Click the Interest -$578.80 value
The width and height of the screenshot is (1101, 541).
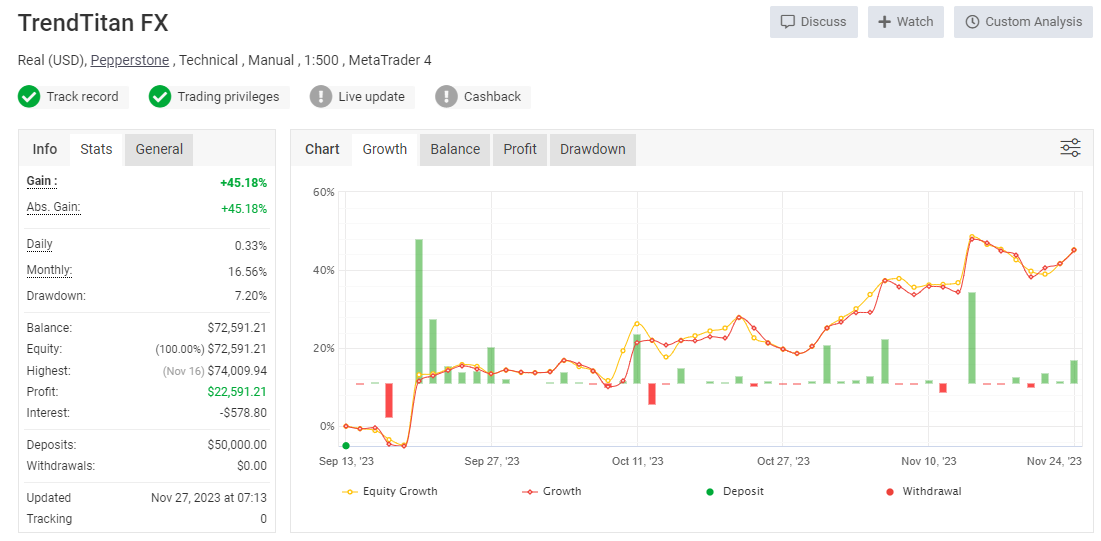tap(244, 412)
